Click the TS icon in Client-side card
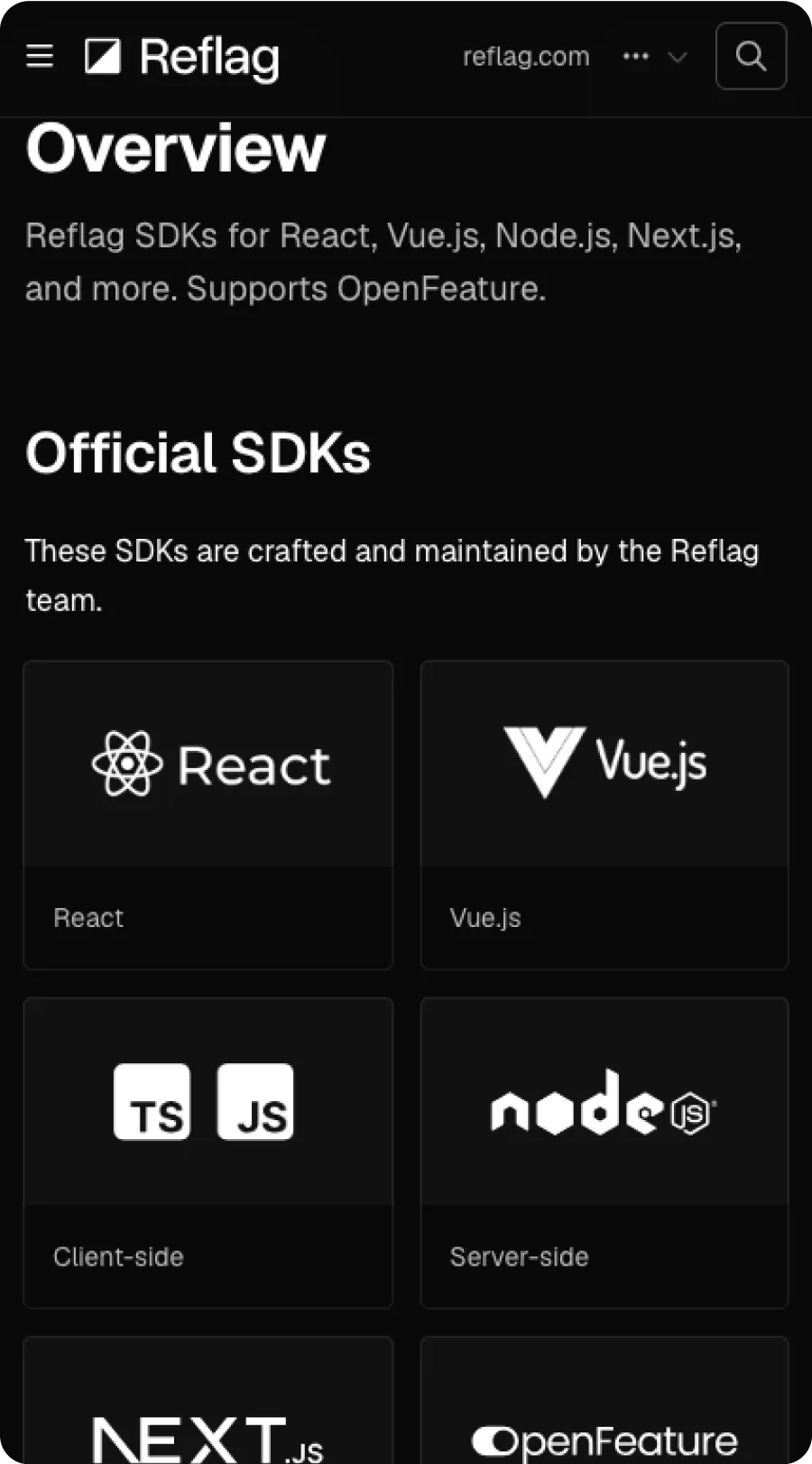This screenshot has height=1464, width=812. 152,1101
